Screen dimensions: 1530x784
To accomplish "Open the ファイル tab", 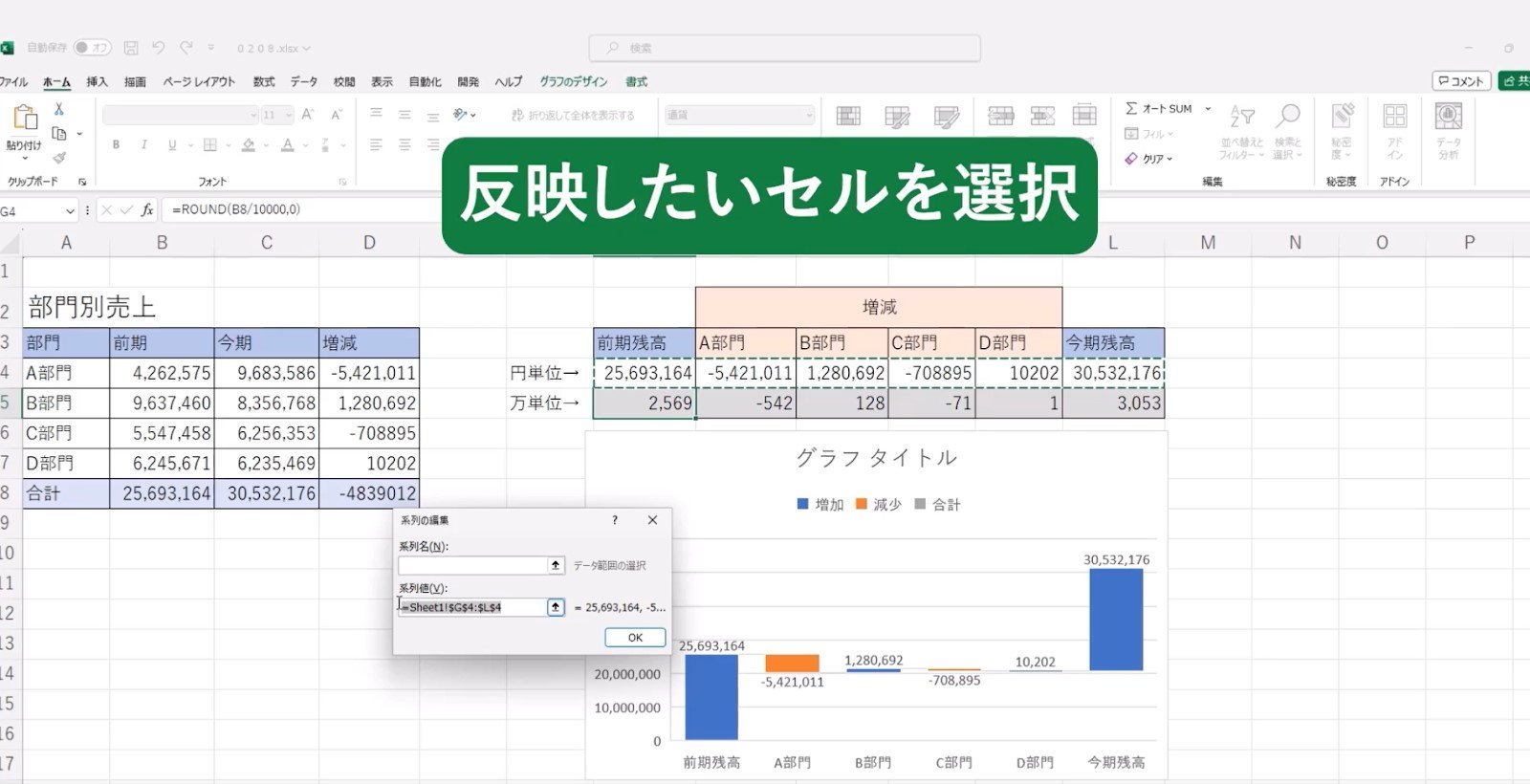I will pyautogui.click(x=13, y=82).
